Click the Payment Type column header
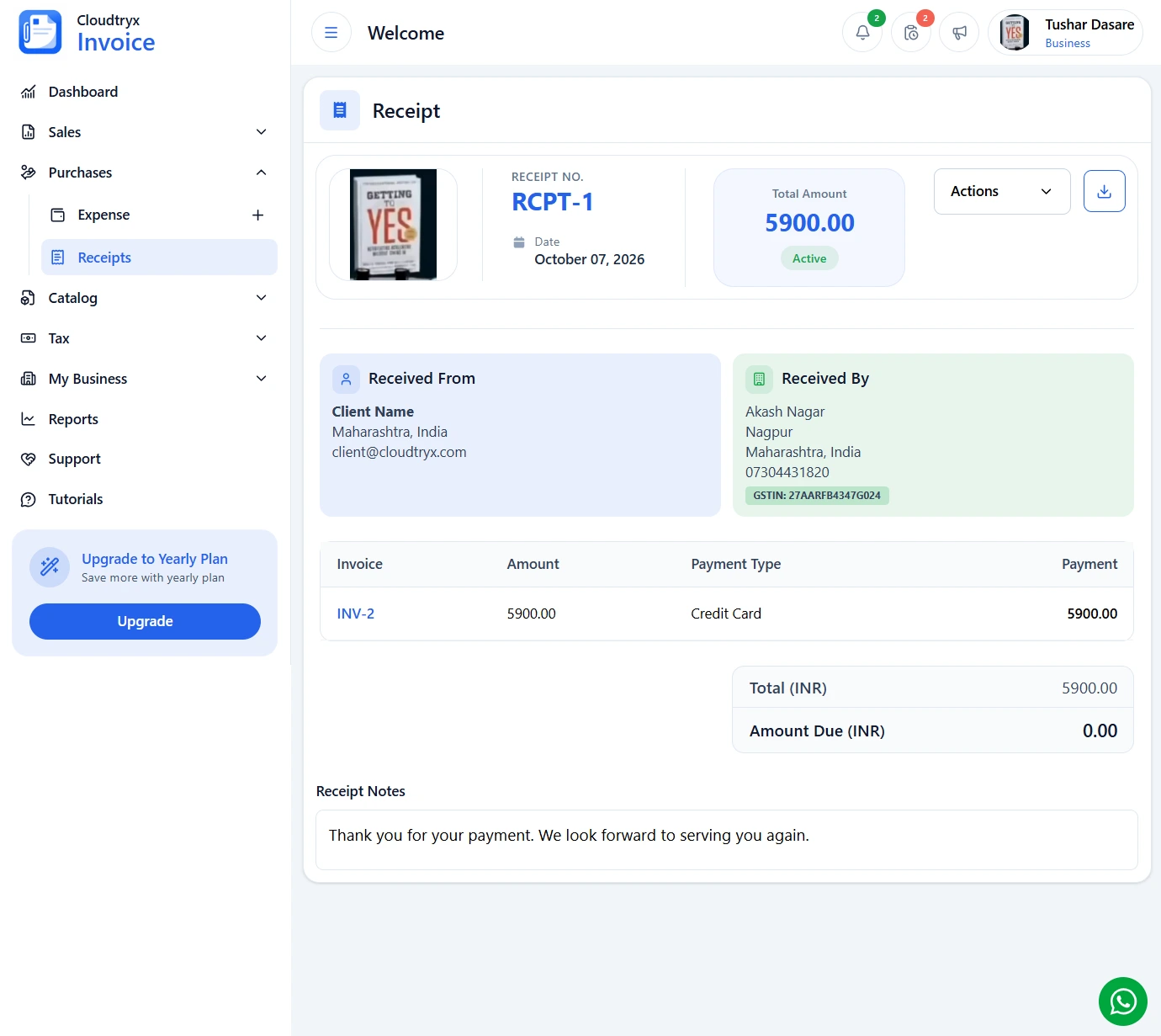The width and height of the screenshot is (1161, 1036). [736, 564]
